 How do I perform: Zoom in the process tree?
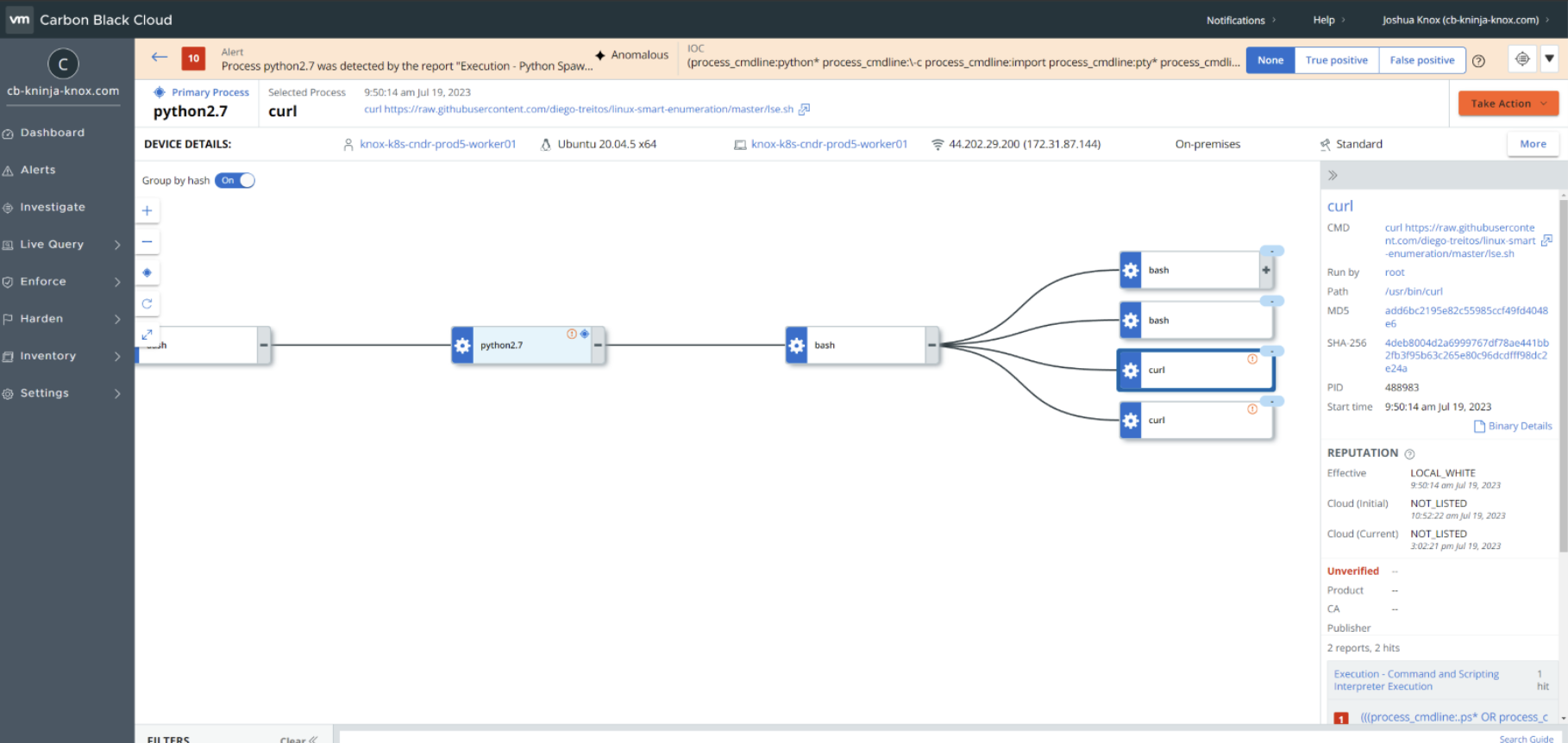(x=147, y=210)
